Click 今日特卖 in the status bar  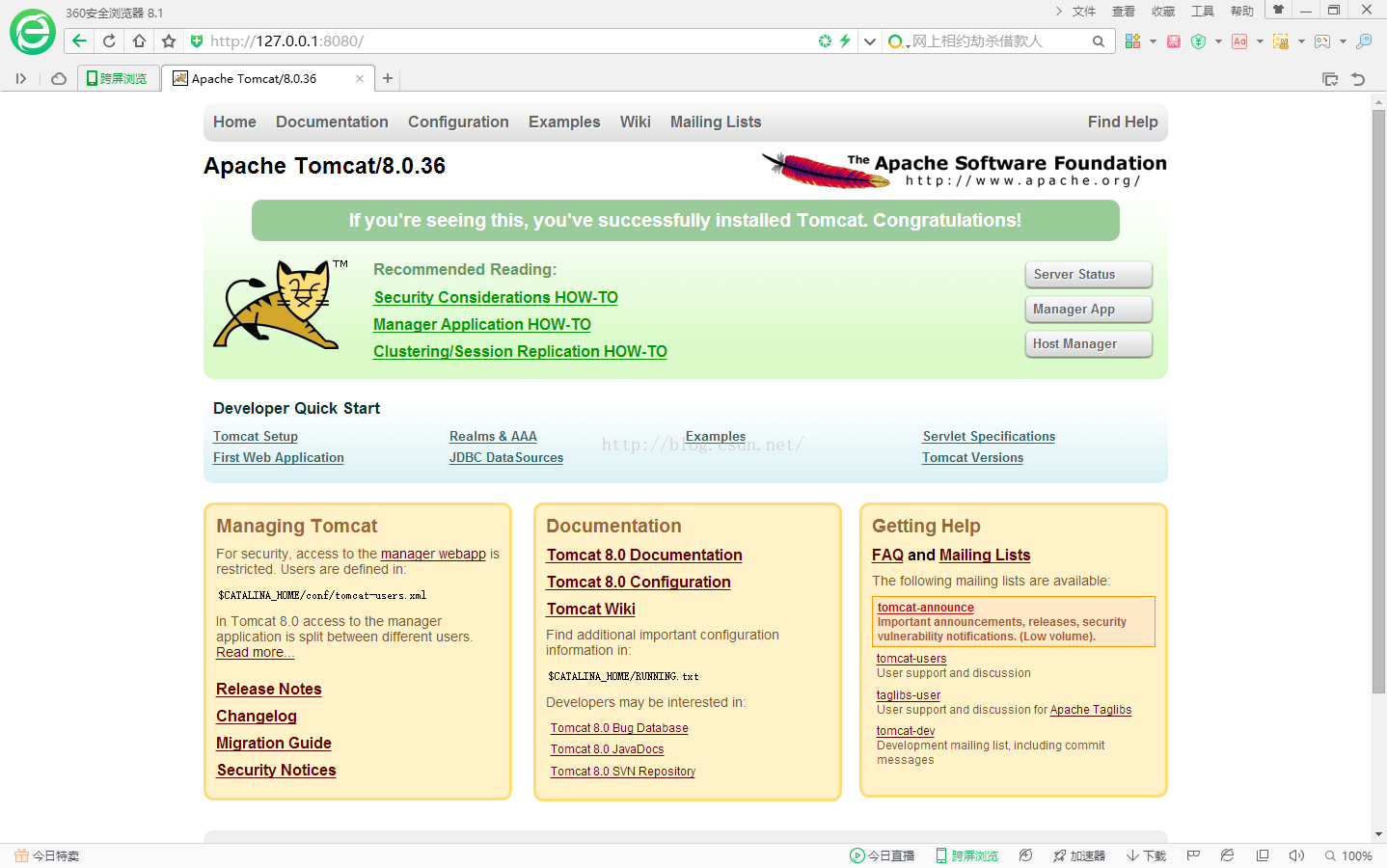[x=47, y=855]
